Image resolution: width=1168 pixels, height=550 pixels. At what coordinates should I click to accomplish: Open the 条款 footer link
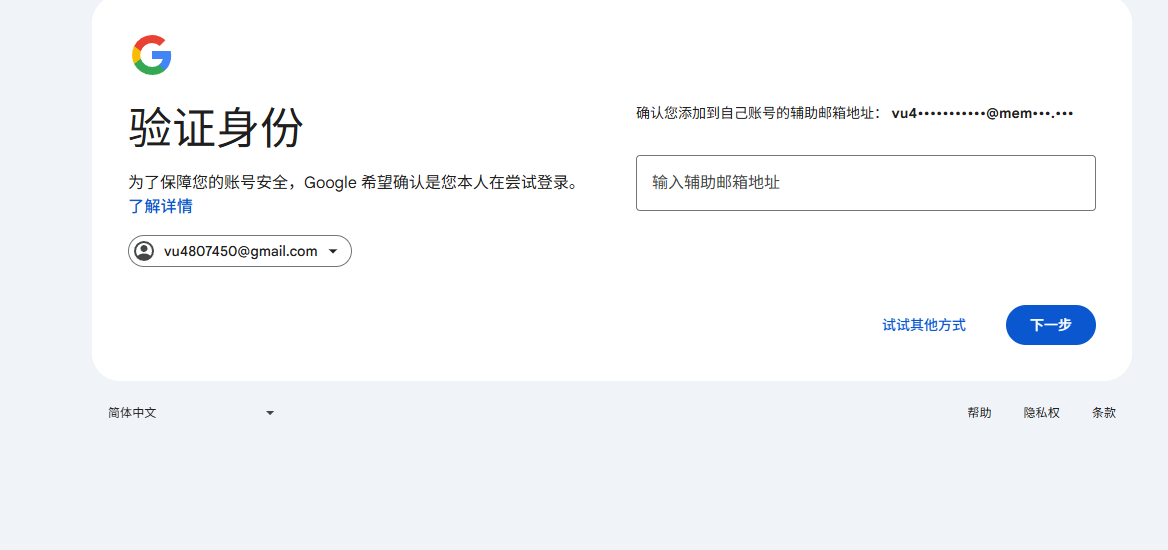click(1104, 413)
